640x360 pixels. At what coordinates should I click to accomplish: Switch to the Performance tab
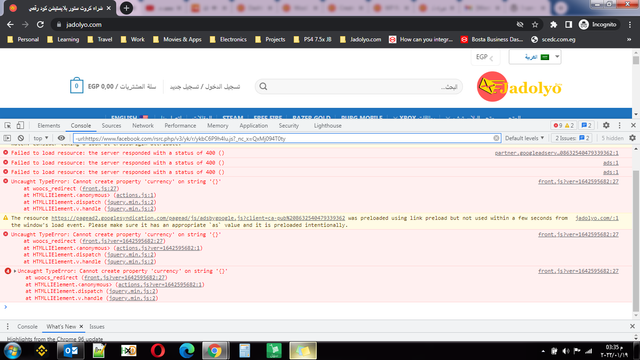180,126
